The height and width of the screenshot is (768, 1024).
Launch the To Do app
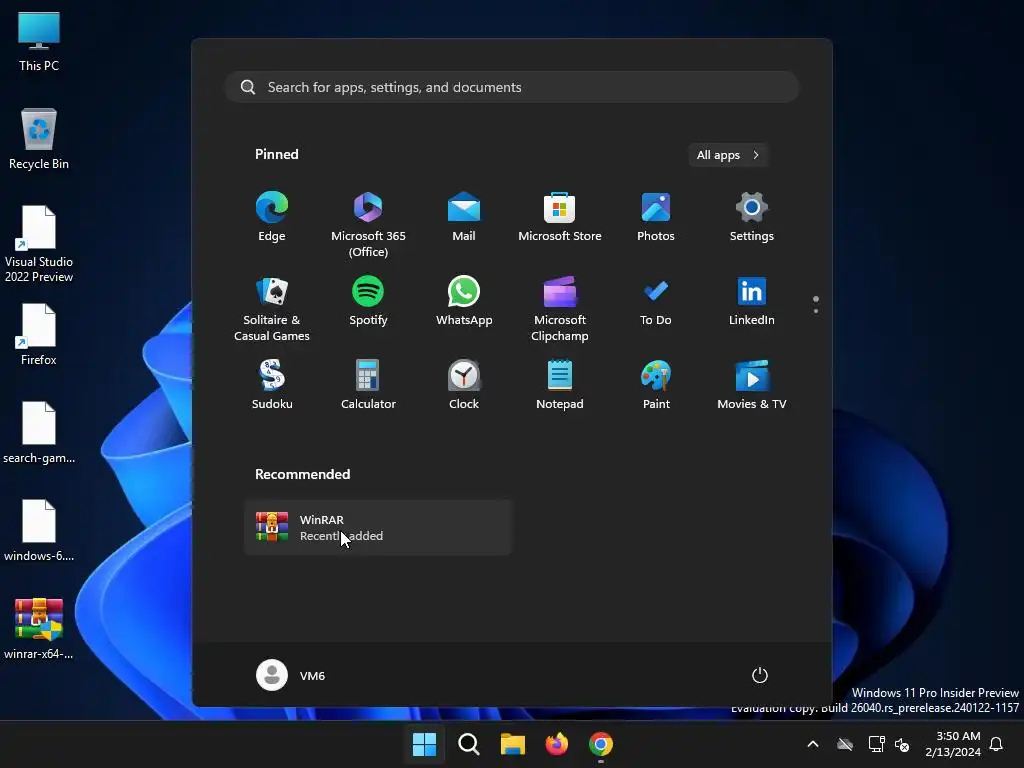point(656,302)
